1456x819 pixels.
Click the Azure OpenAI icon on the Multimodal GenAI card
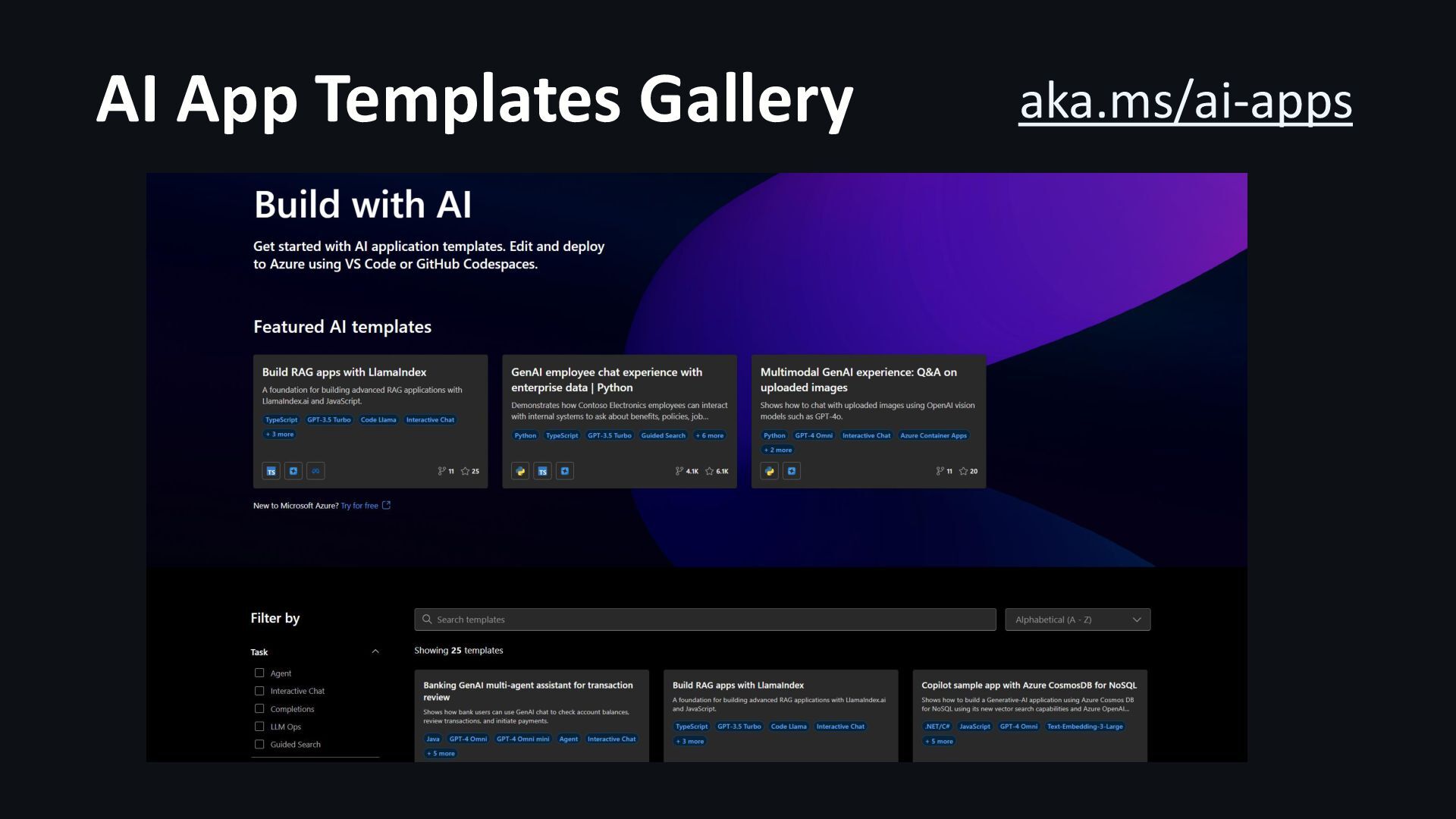[792, 471]
